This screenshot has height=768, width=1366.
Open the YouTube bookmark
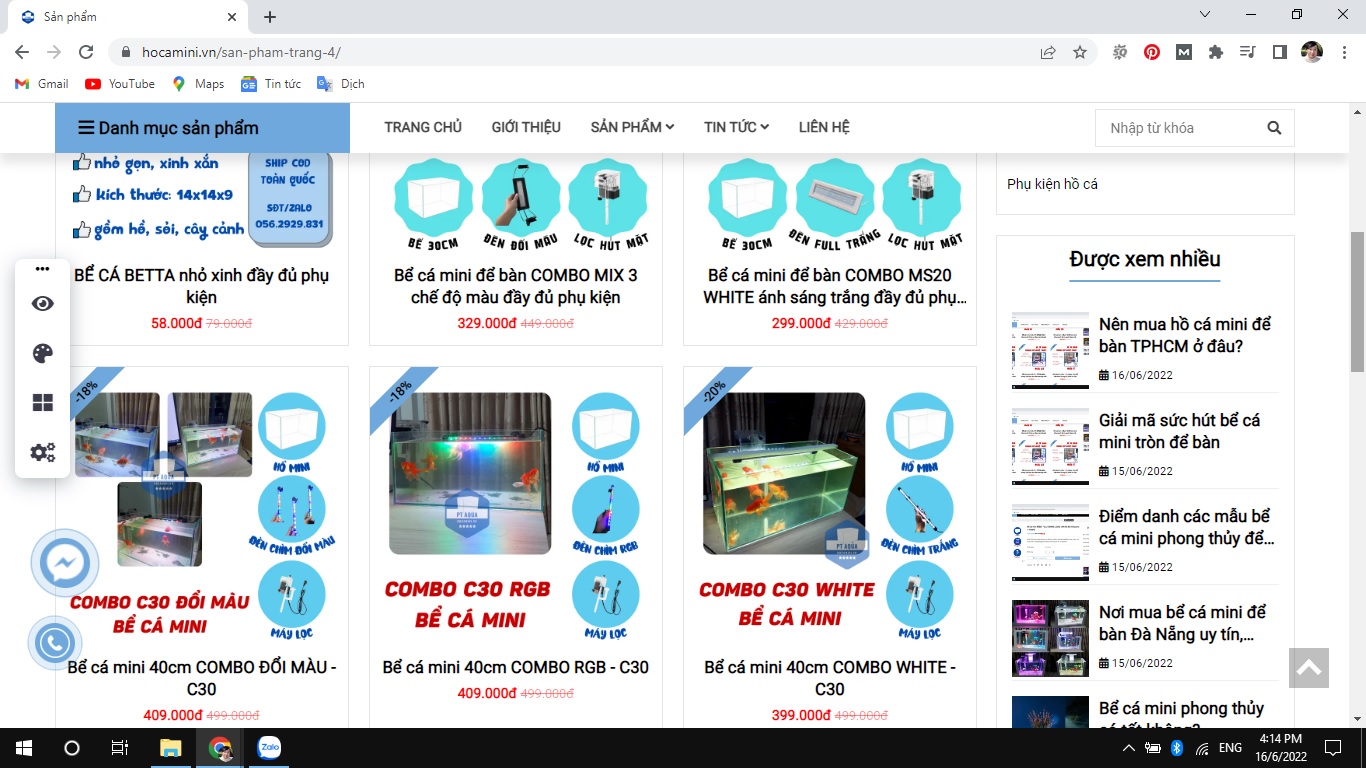click(120, 84)
